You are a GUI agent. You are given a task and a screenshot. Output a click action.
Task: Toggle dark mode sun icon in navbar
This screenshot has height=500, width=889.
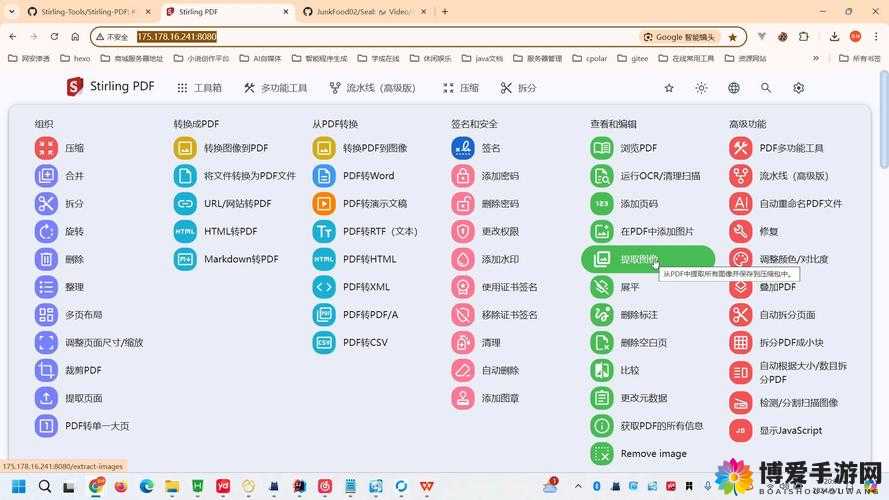tap(701, 88)
